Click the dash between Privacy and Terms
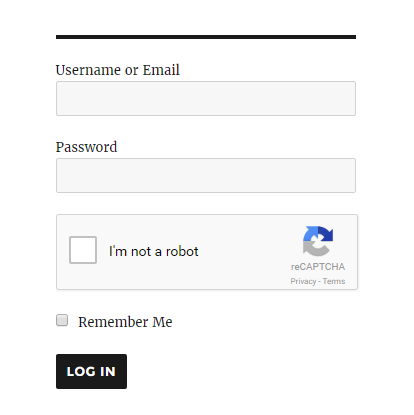The width and height of the screenshot is (414, 415). coord(319,282)
